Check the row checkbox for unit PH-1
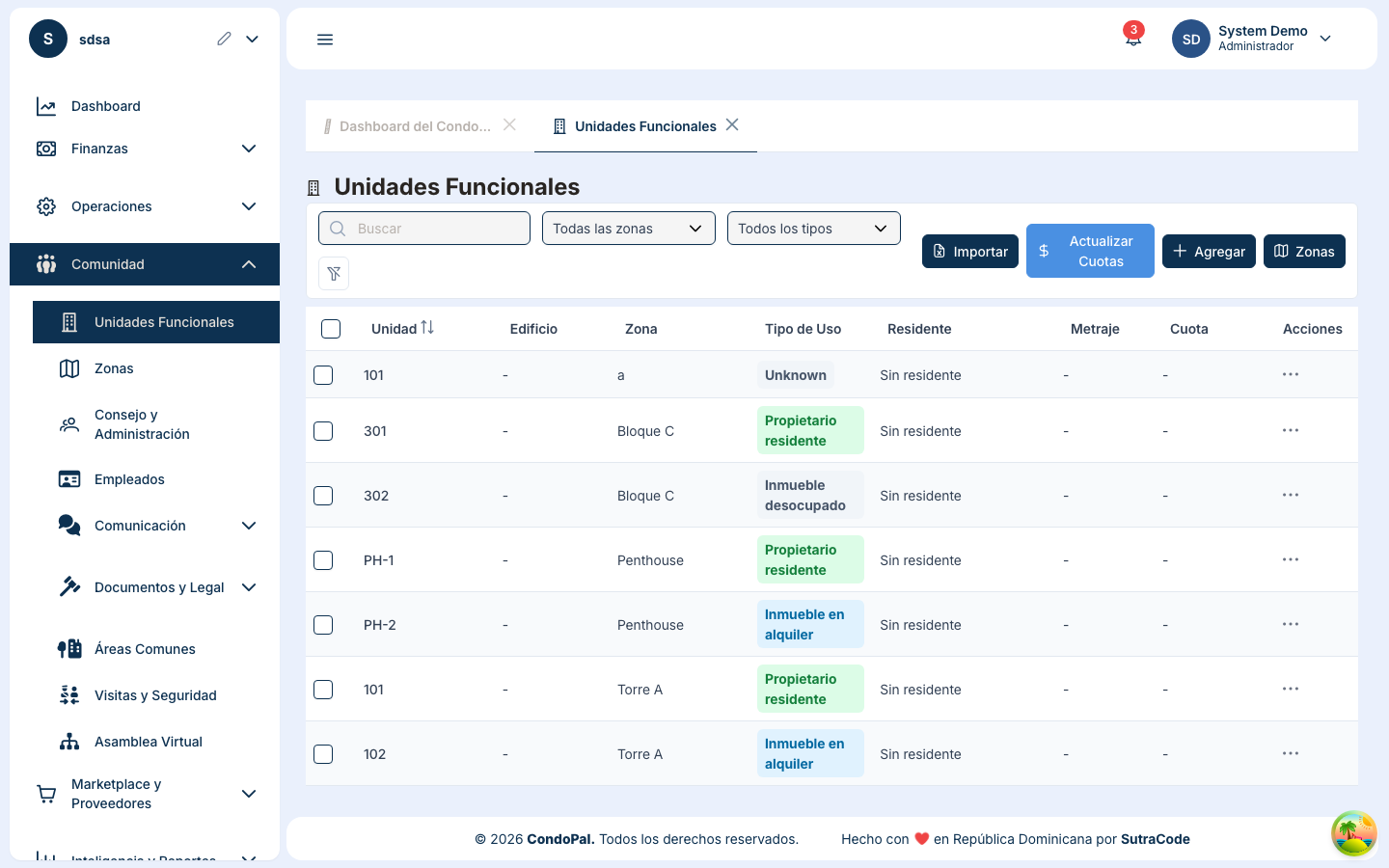Screen dimensions: 1389x868 pyautogui.click(x=323, y=559)
